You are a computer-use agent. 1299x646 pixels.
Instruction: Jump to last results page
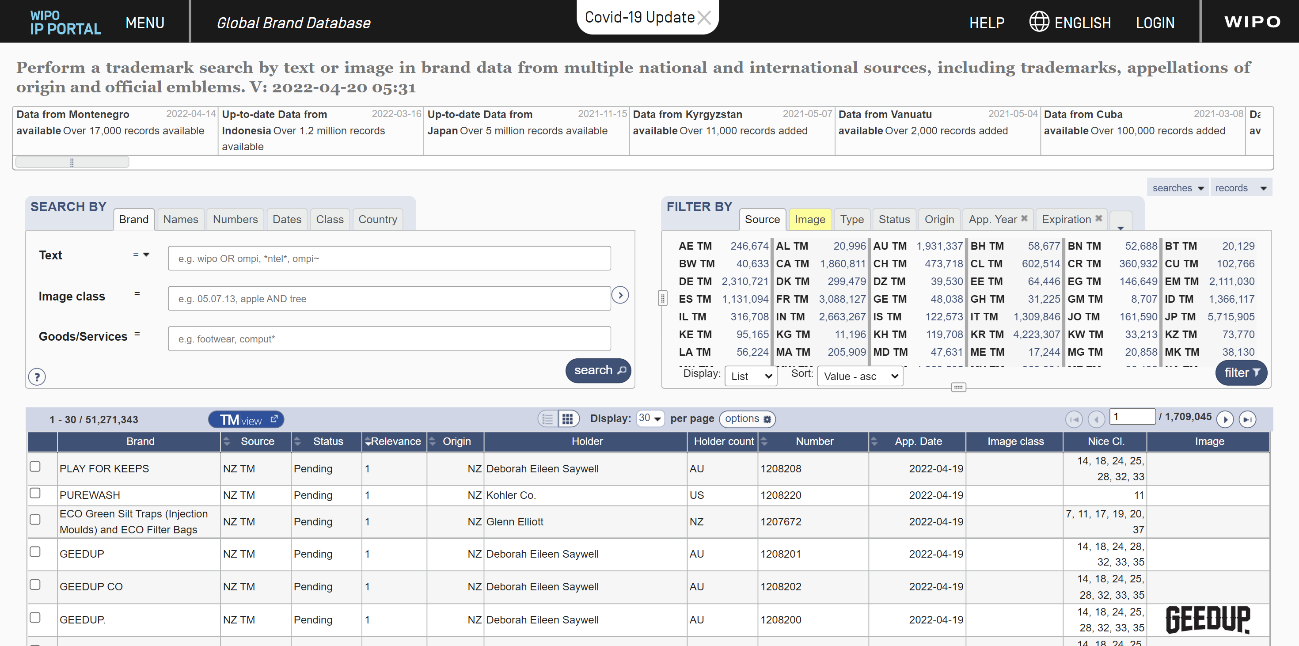click(x=1248, y=419)
